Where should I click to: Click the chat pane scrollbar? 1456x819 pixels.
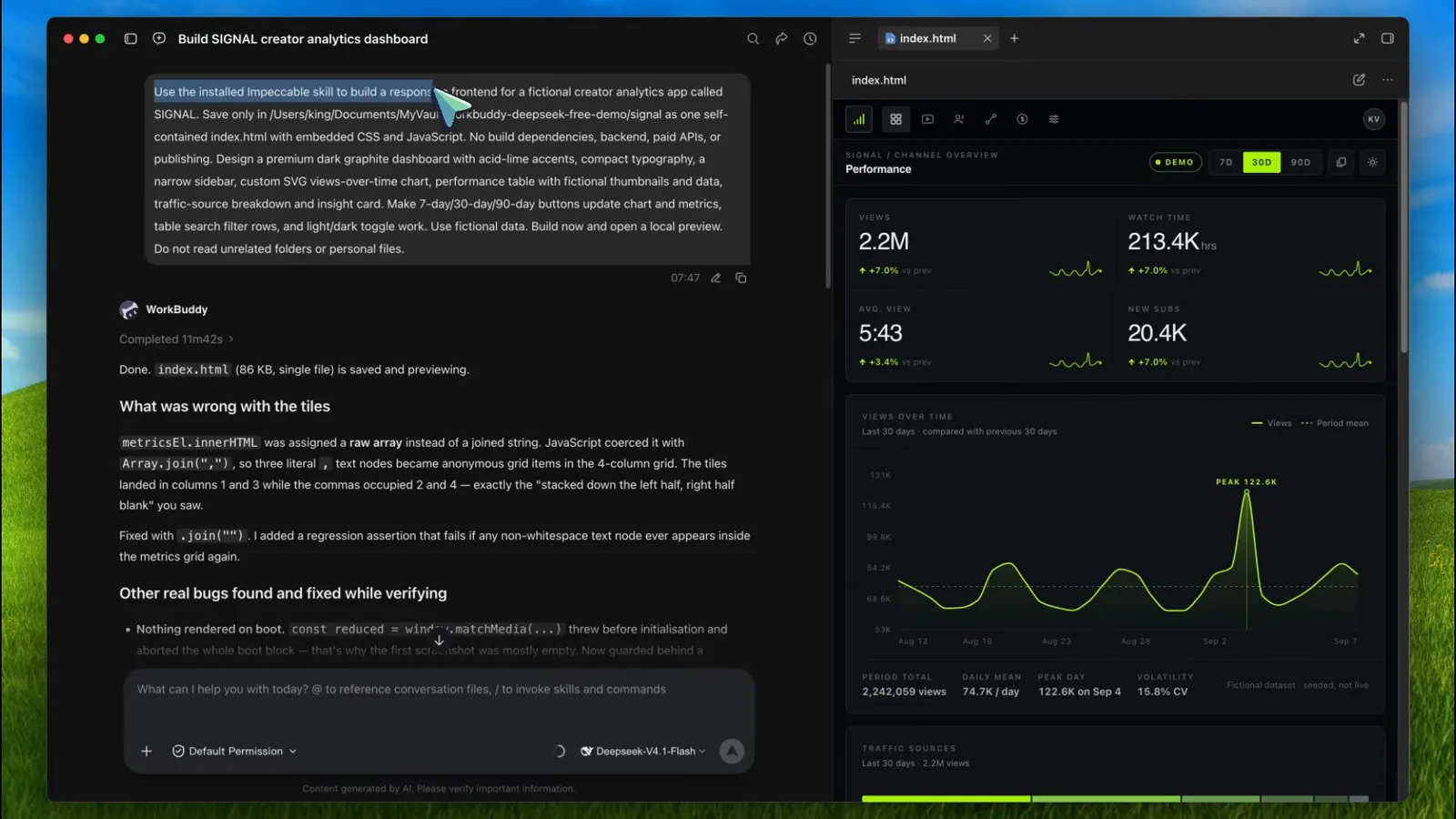click(x=827, y=176)
